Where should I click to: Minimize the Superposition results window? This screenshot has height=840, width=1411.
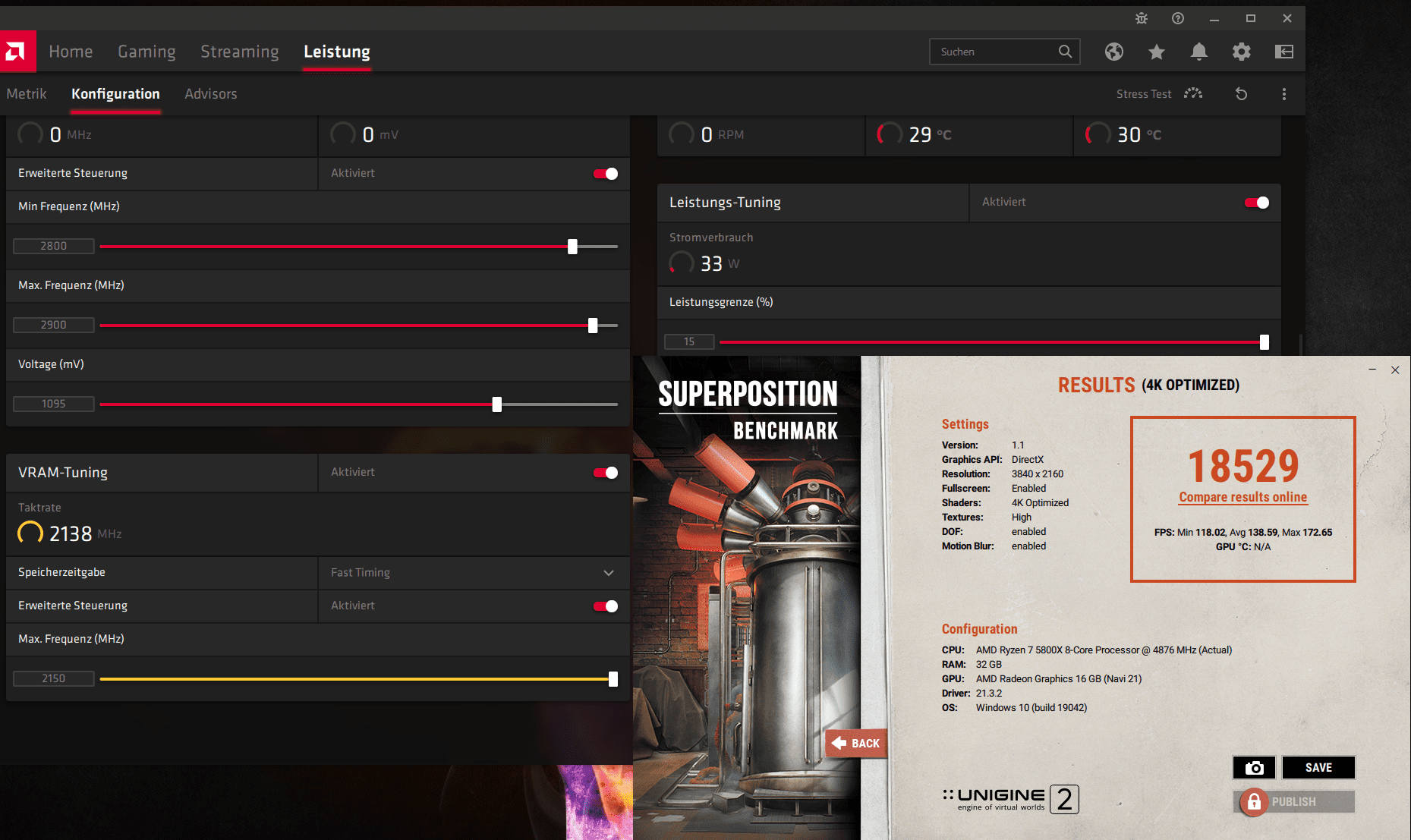coord(1372,370)
